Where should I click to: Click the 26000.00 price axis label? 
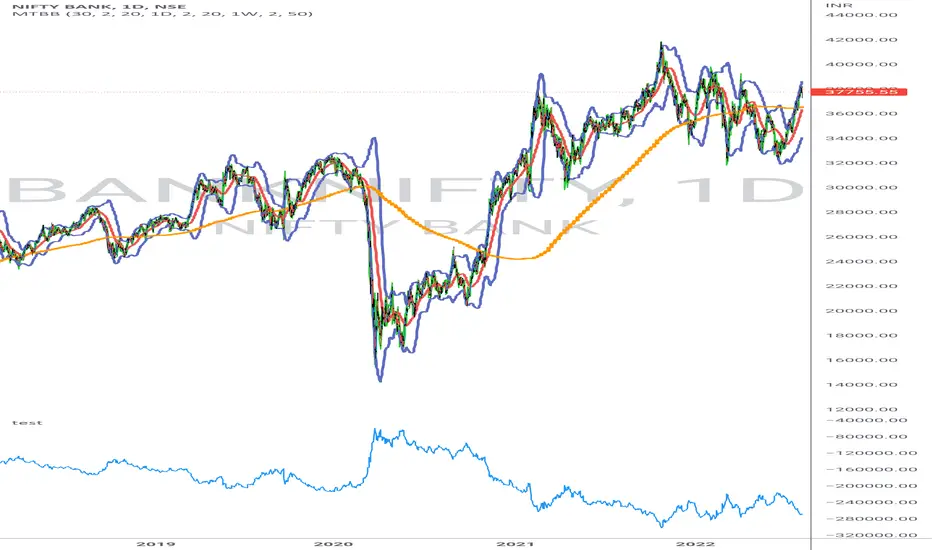coord(862,237)
